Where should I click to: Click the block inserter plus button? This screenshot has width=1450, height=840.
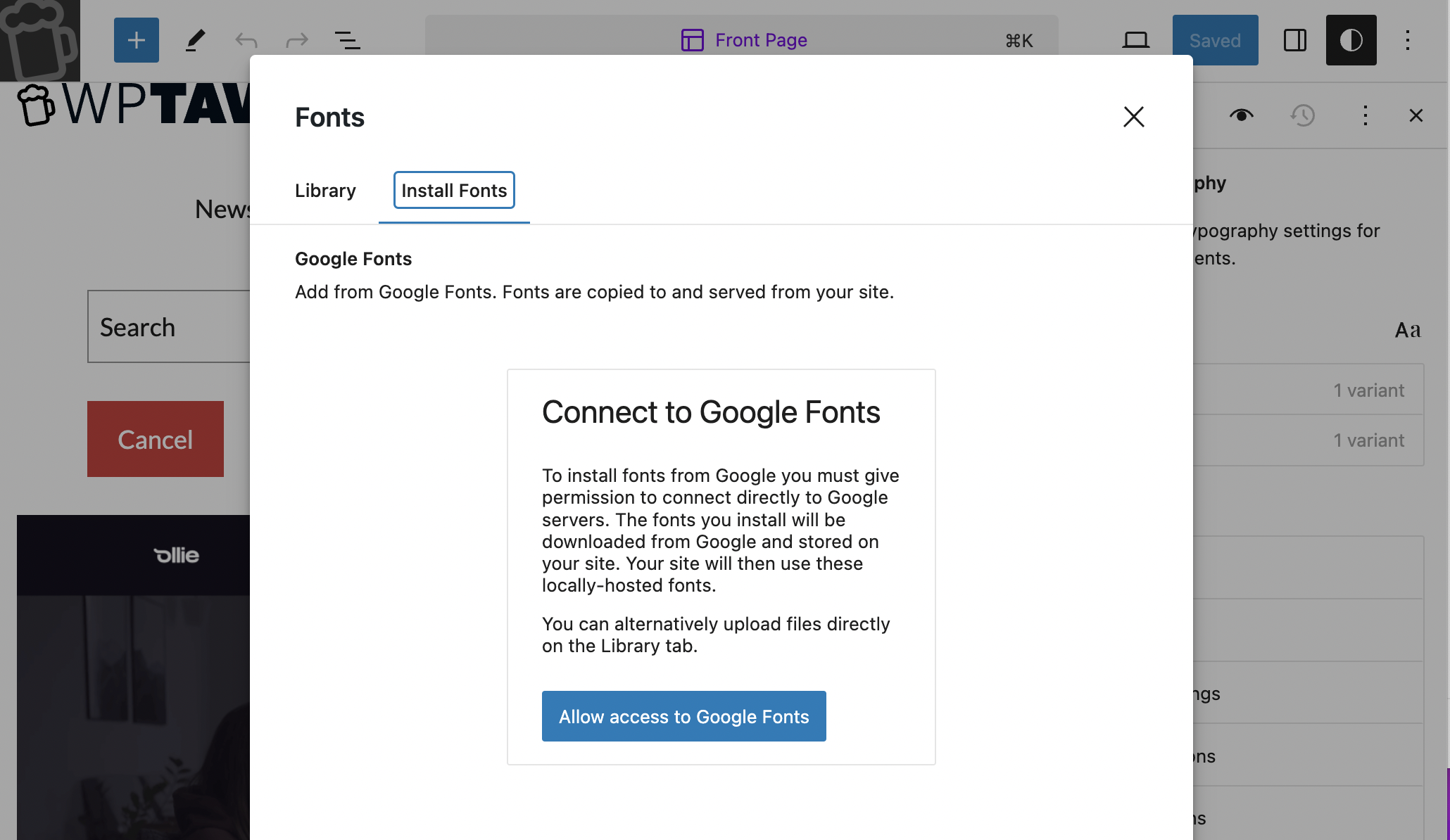(136, 40)
